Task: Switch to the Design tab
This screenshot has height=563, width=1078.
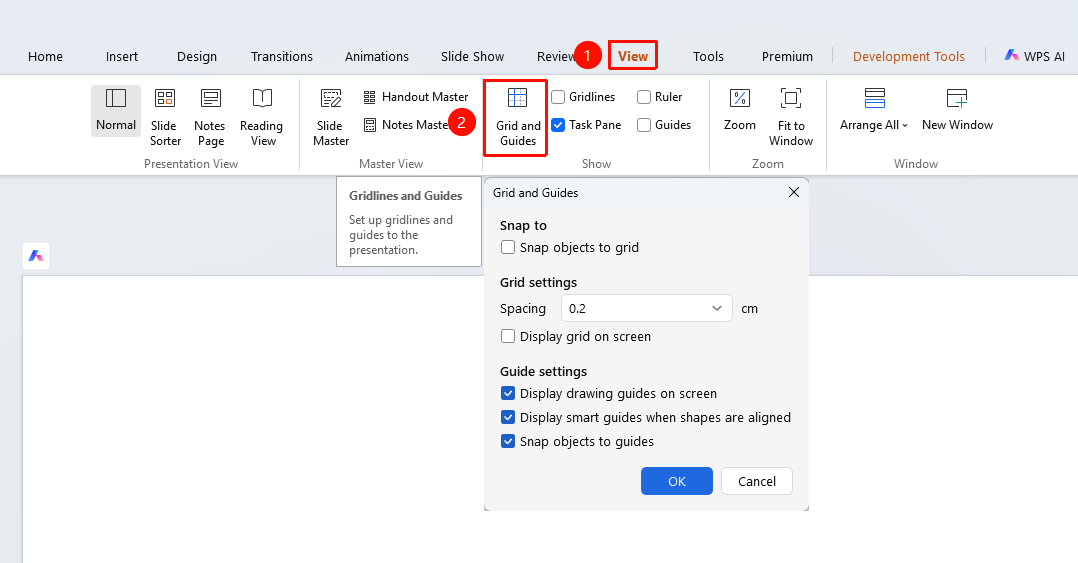Action: 197,56
